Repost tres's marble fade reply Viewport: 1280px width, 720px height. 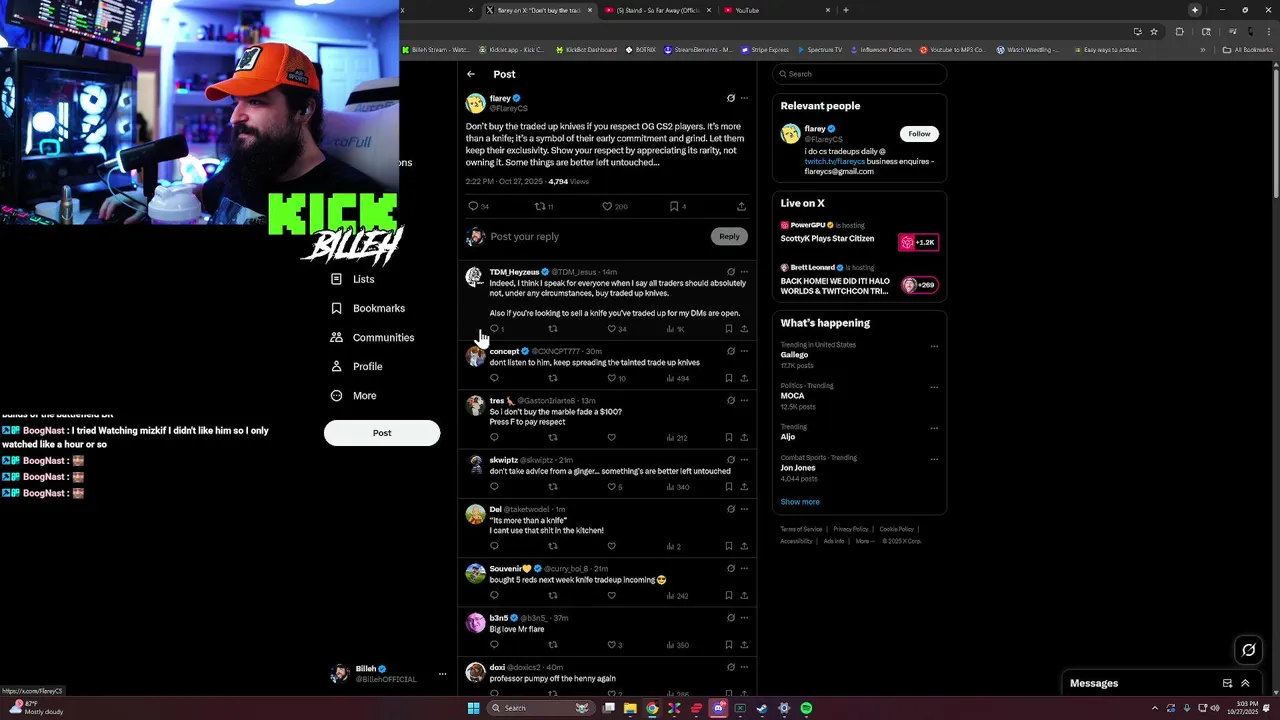[x=553, y=437]
